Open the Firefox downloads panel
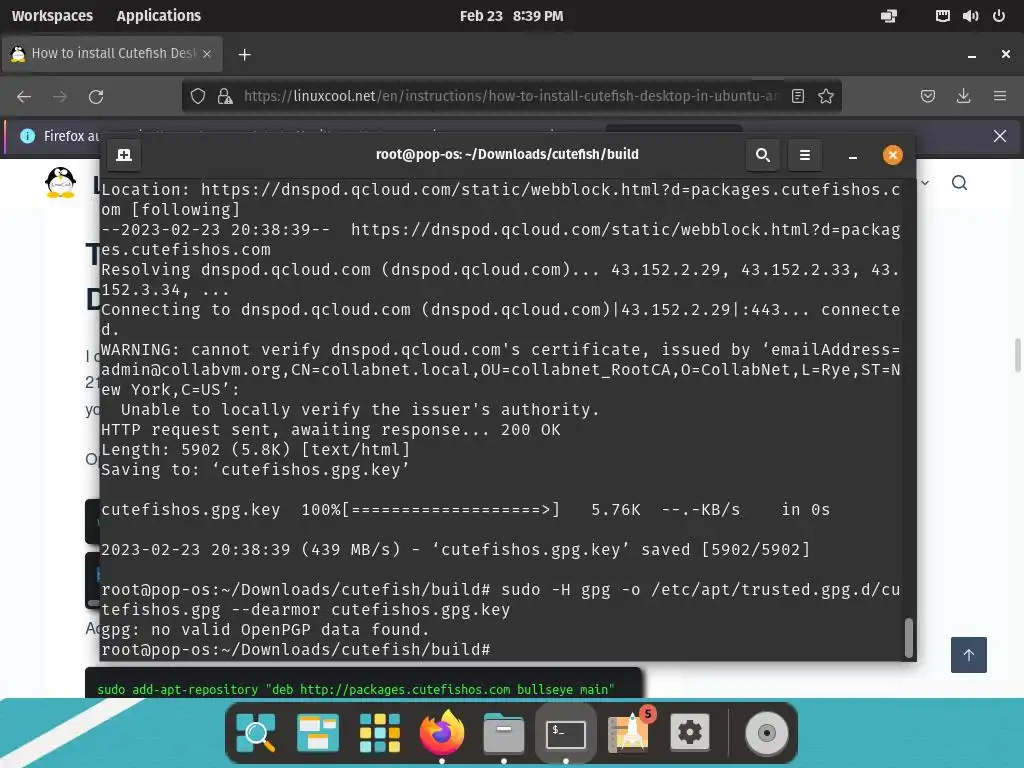1024x768 pixels. pos(963,97)
